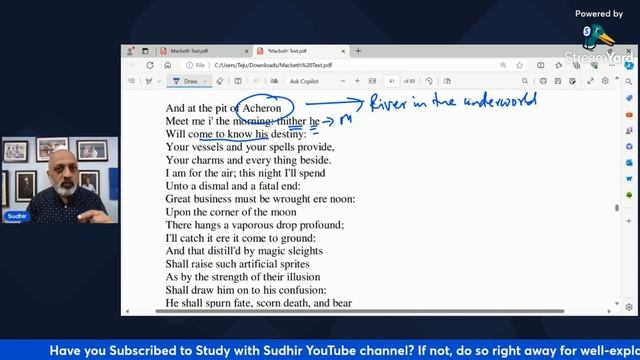Screen dimensions: 640x360
Task: Open the sidebar Outlook icon
Action: tap(629, 162)
